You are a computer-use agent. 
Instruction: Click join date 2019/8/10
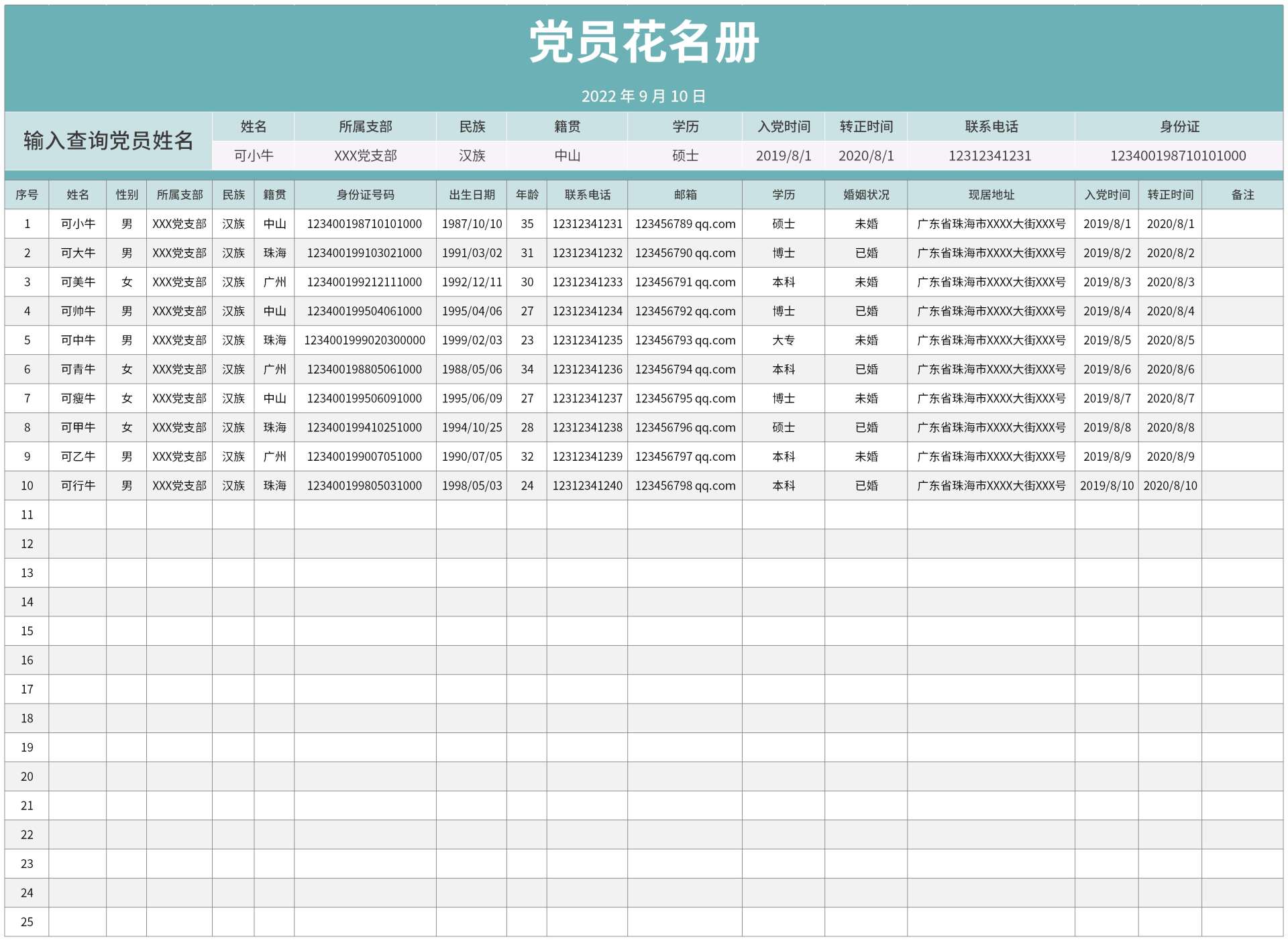pyautogui.click(x=1107, y=486)
